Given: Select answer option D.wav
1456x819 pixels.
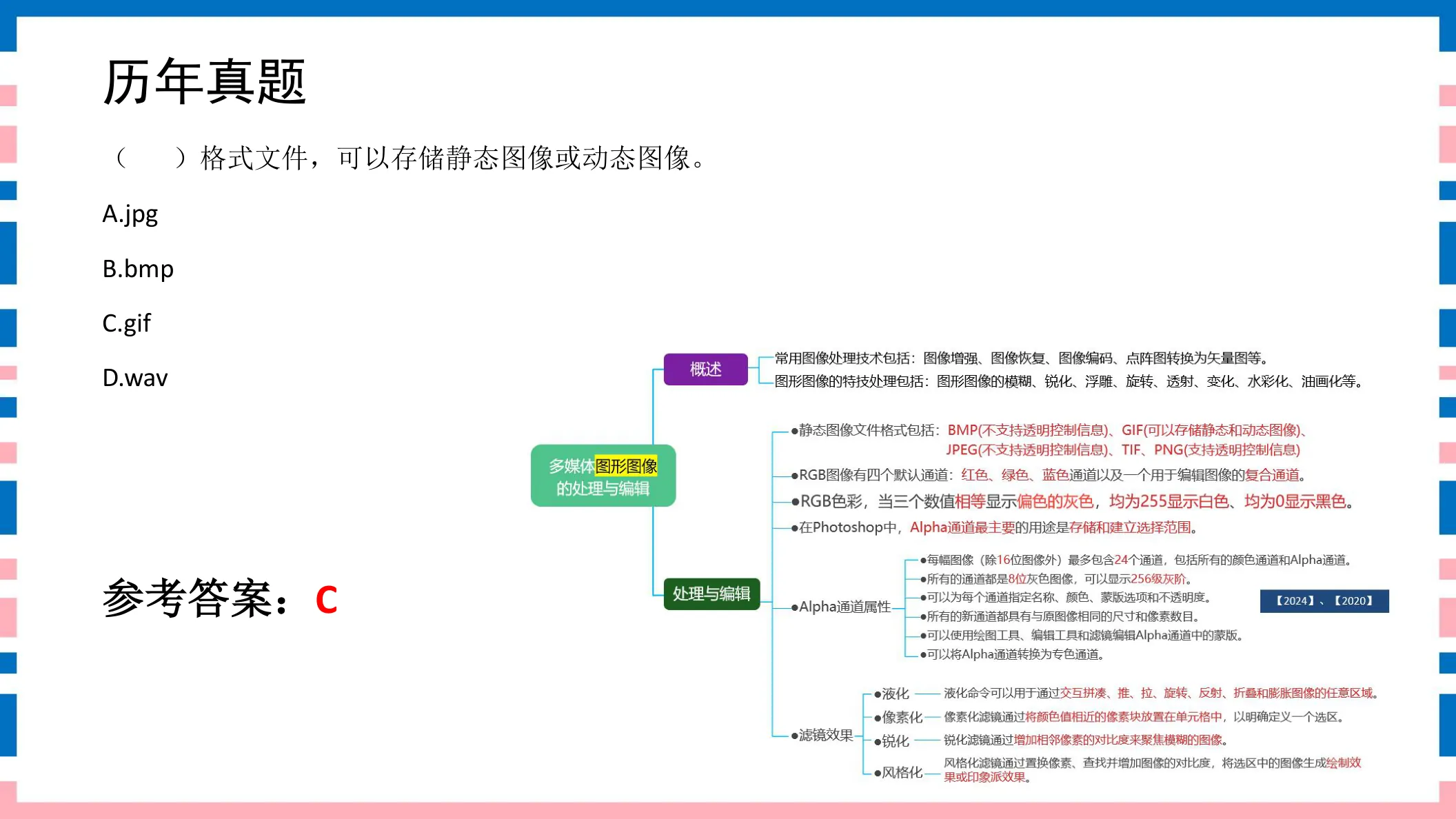Looking at the screenshot, I should click(x=135, y=378).
